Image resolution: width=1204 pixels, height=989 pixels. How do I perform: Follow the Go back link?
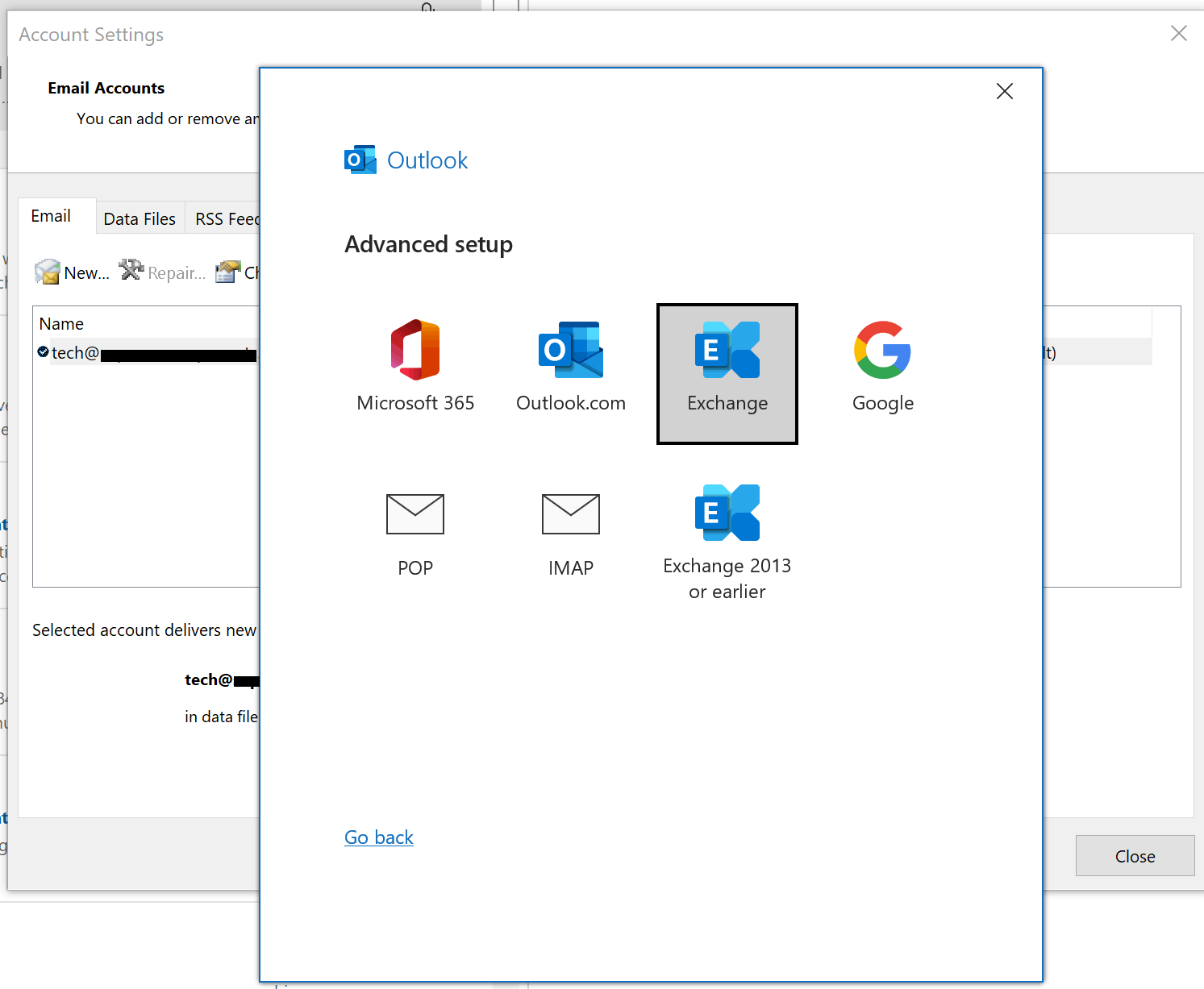(378, 837)
